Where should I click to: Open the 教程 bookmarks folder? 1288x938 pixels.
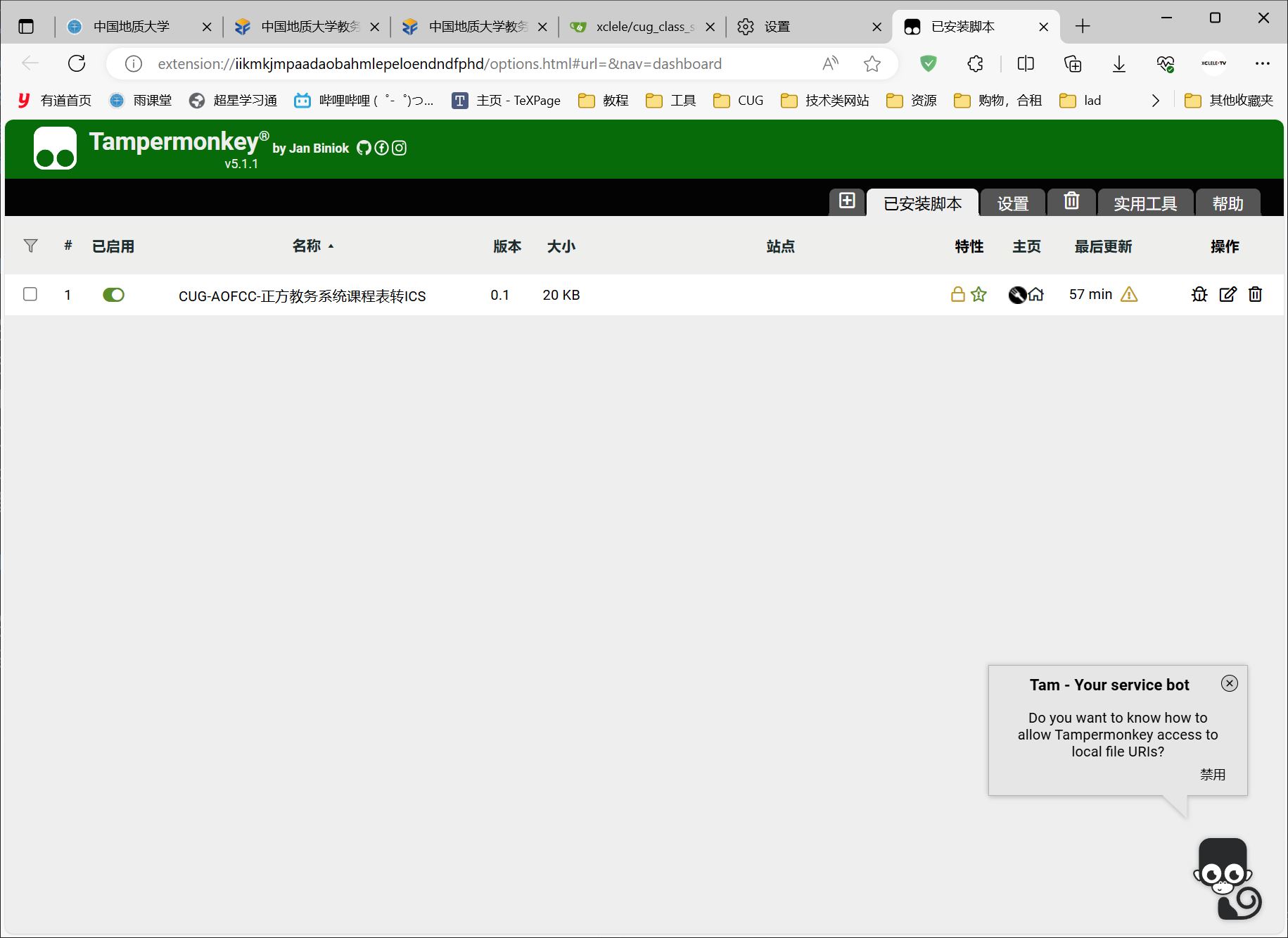click(604, 101)
